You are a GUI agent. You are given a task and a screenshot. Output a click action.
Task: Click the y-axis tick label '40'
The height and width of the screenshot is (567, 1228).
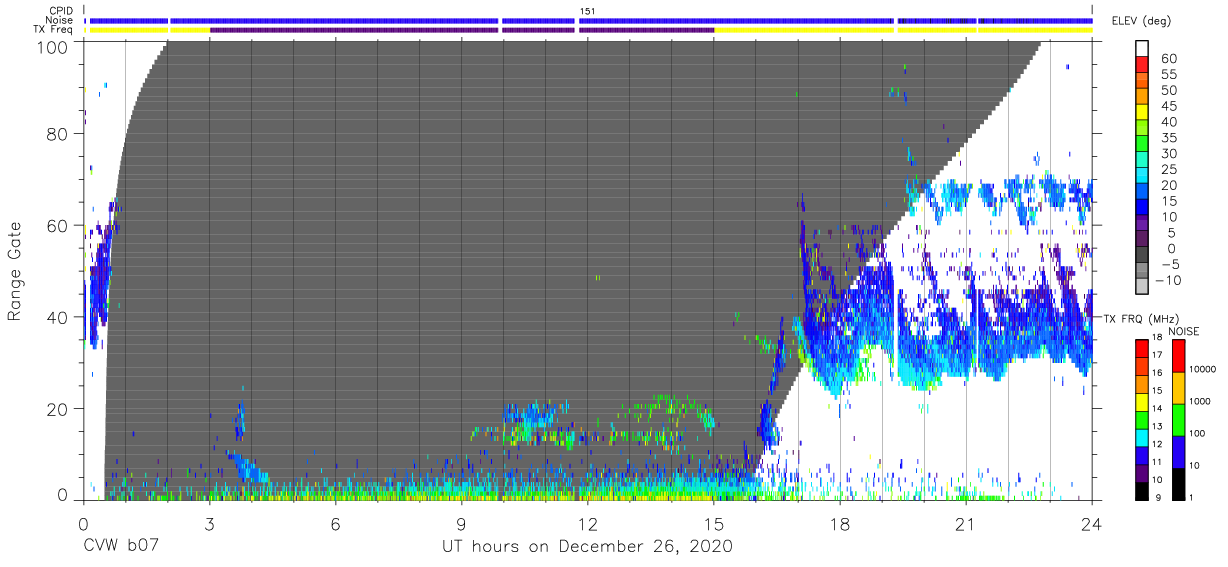(x=59, y=317)
